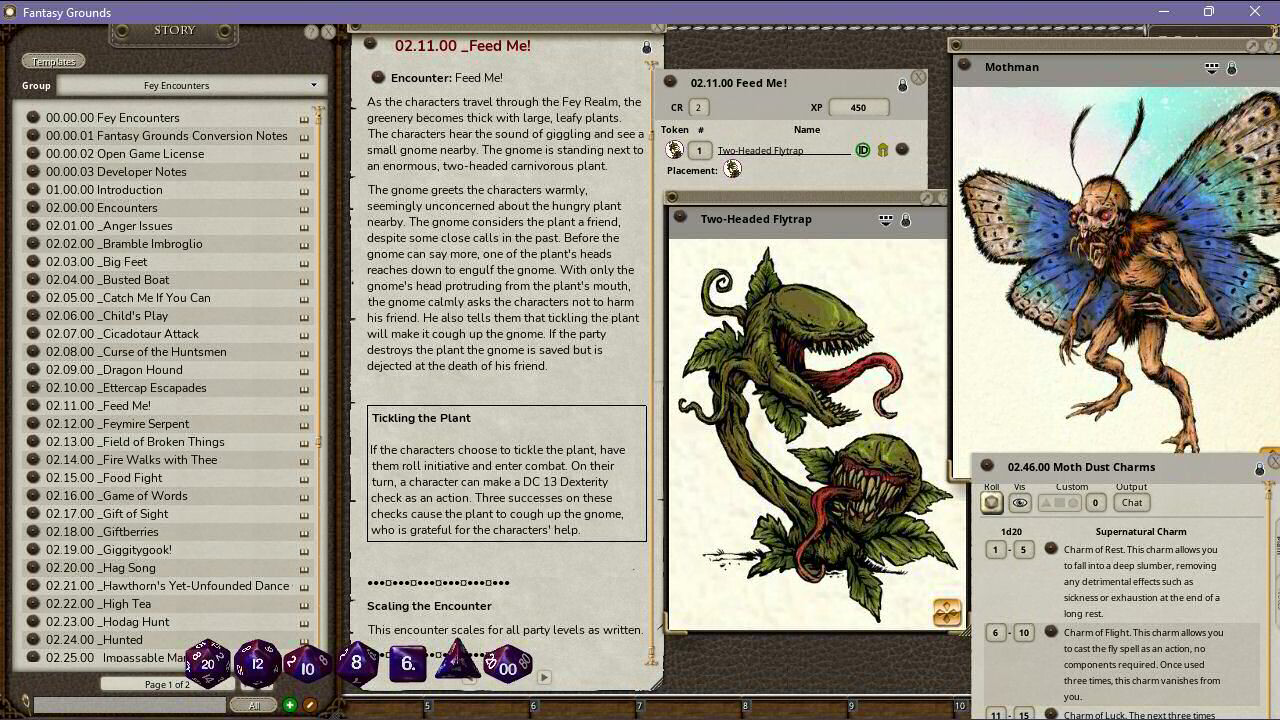Select the edit pencil icon near the search bar
Viewport: 1280px width, 720px height.
coord(310,704)
